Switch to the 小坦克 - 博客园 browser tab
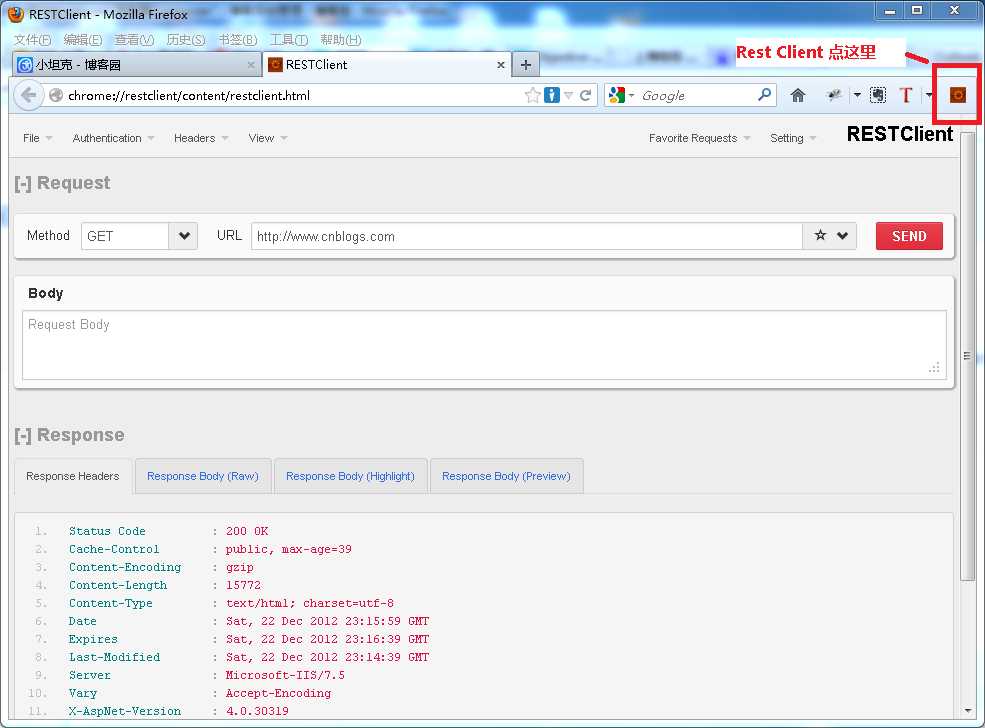This screenshot has width=985, height=728. [136, 65]
